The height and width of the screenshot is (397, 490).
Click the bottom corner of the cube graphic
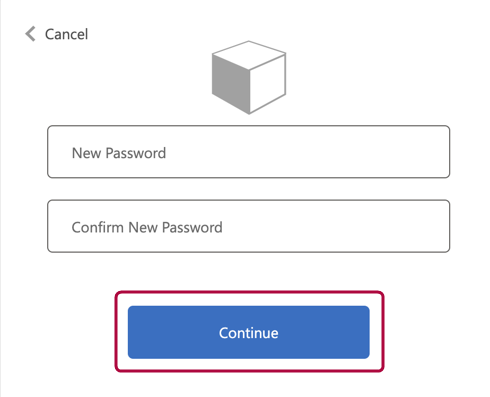249,112
